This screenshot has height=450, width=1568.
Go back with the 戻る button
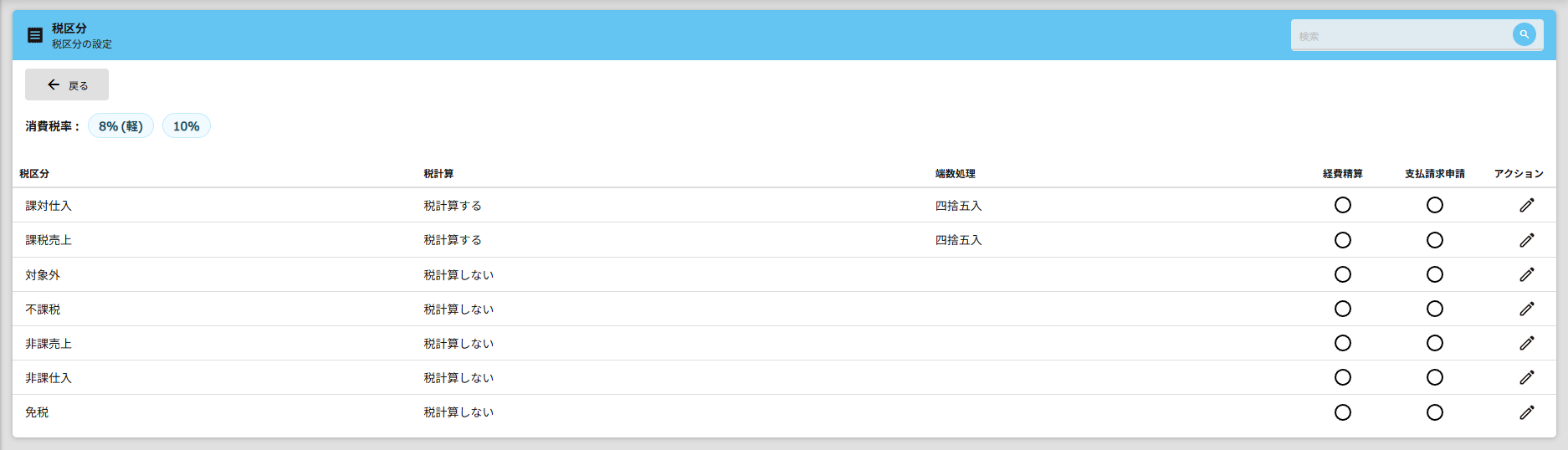tap(67, 84)
